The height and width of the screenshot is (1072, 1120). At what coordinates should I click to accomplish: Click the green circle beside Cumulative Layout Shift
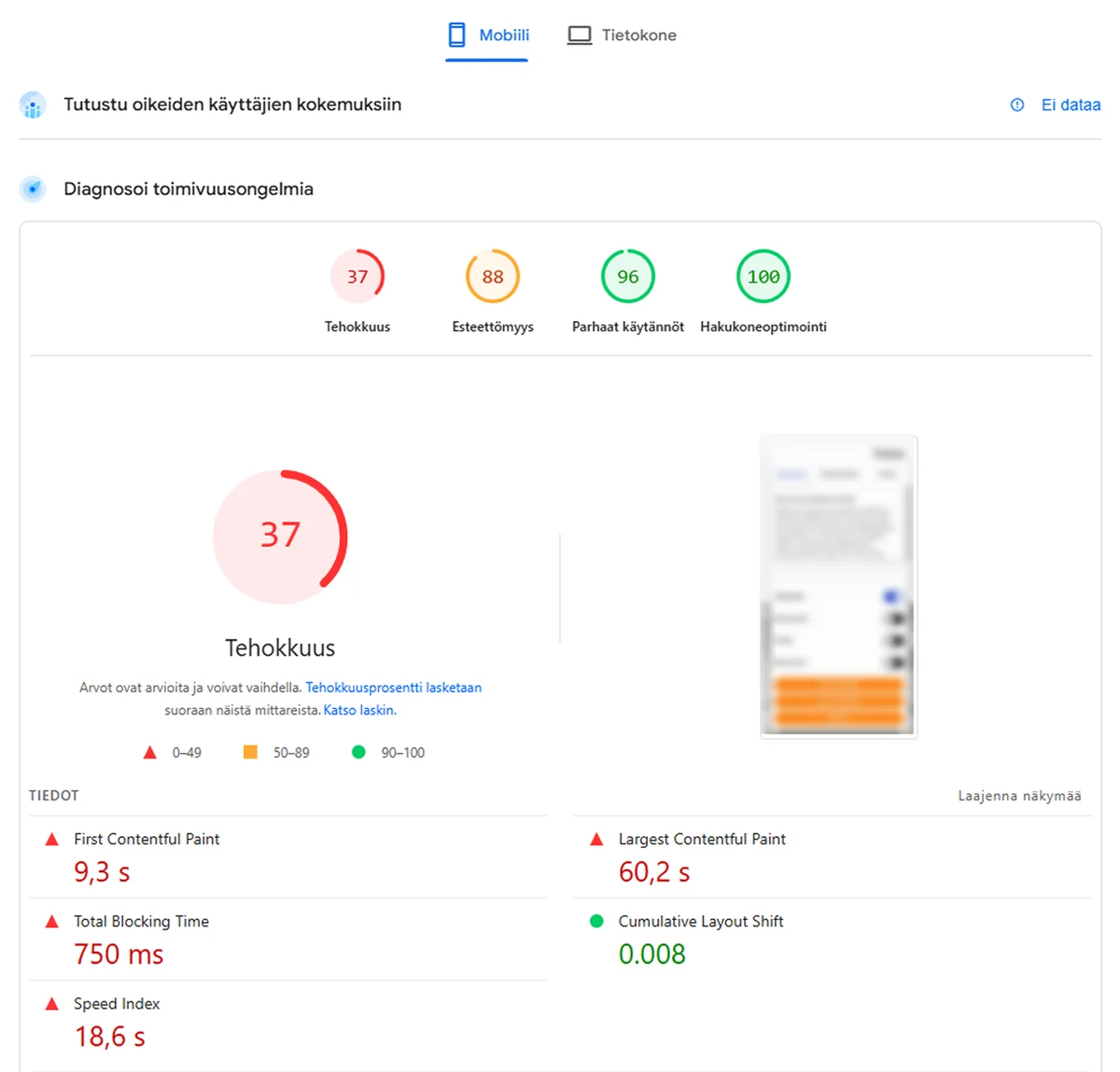[596, 920]
